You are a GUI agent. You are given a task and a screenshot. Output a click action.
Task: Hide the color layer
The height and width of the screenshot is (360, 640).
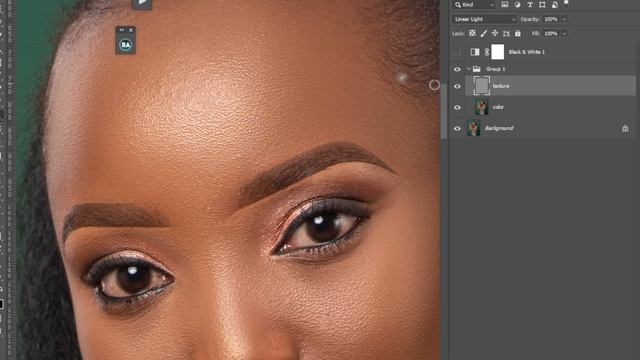(x=457, y=107)
